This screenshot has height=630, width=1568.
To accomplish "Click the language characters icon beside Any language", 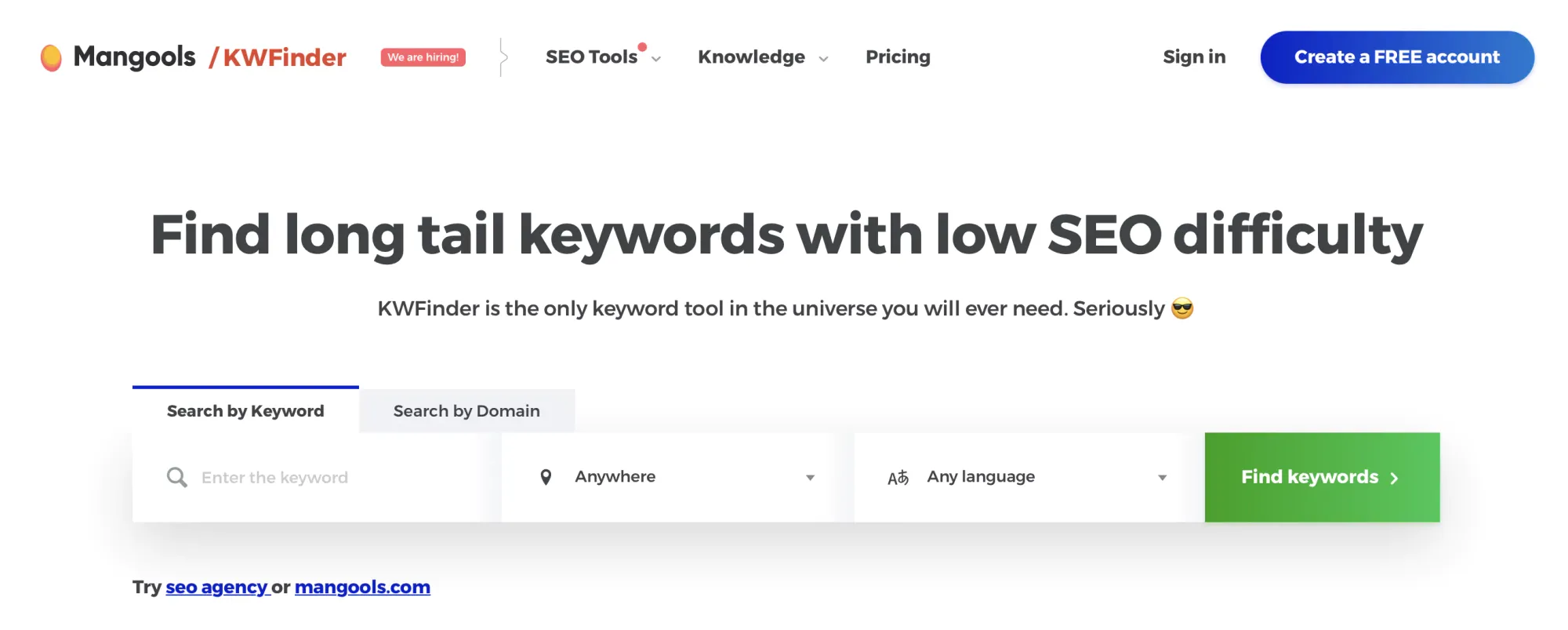I will coord(898,476).
